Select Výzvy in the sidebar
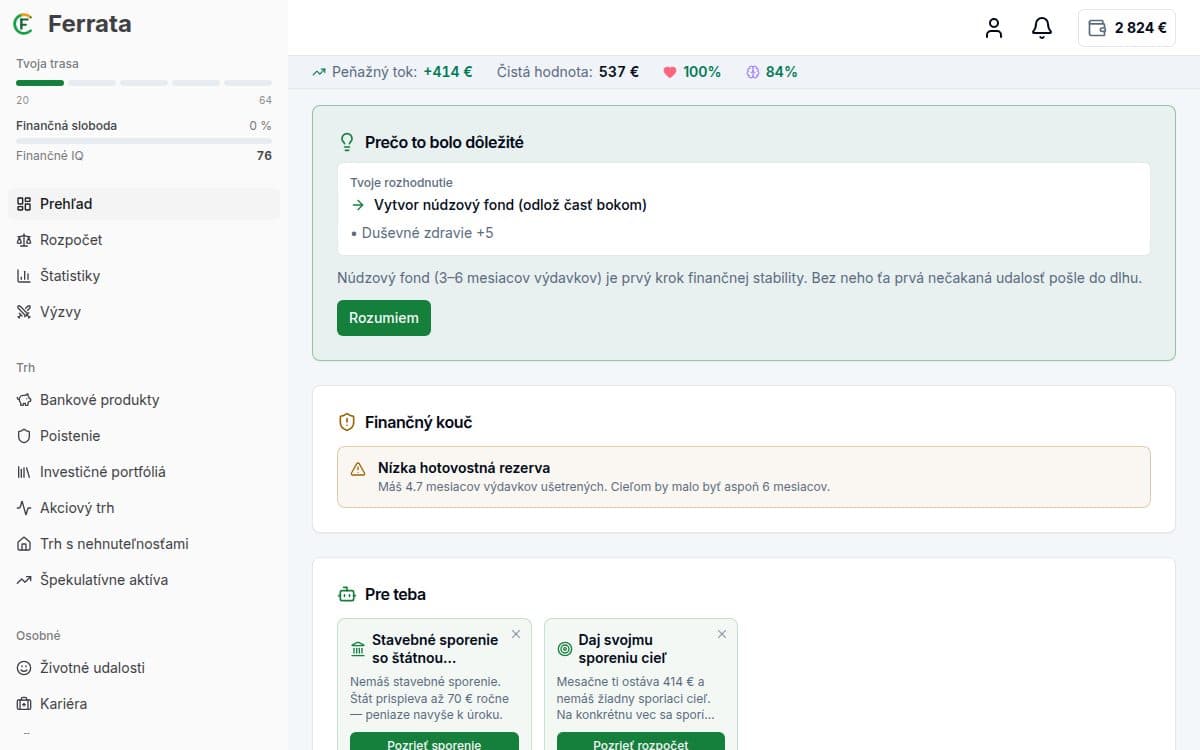Screen dimensions: 1200x750 [x=144, y=312]
